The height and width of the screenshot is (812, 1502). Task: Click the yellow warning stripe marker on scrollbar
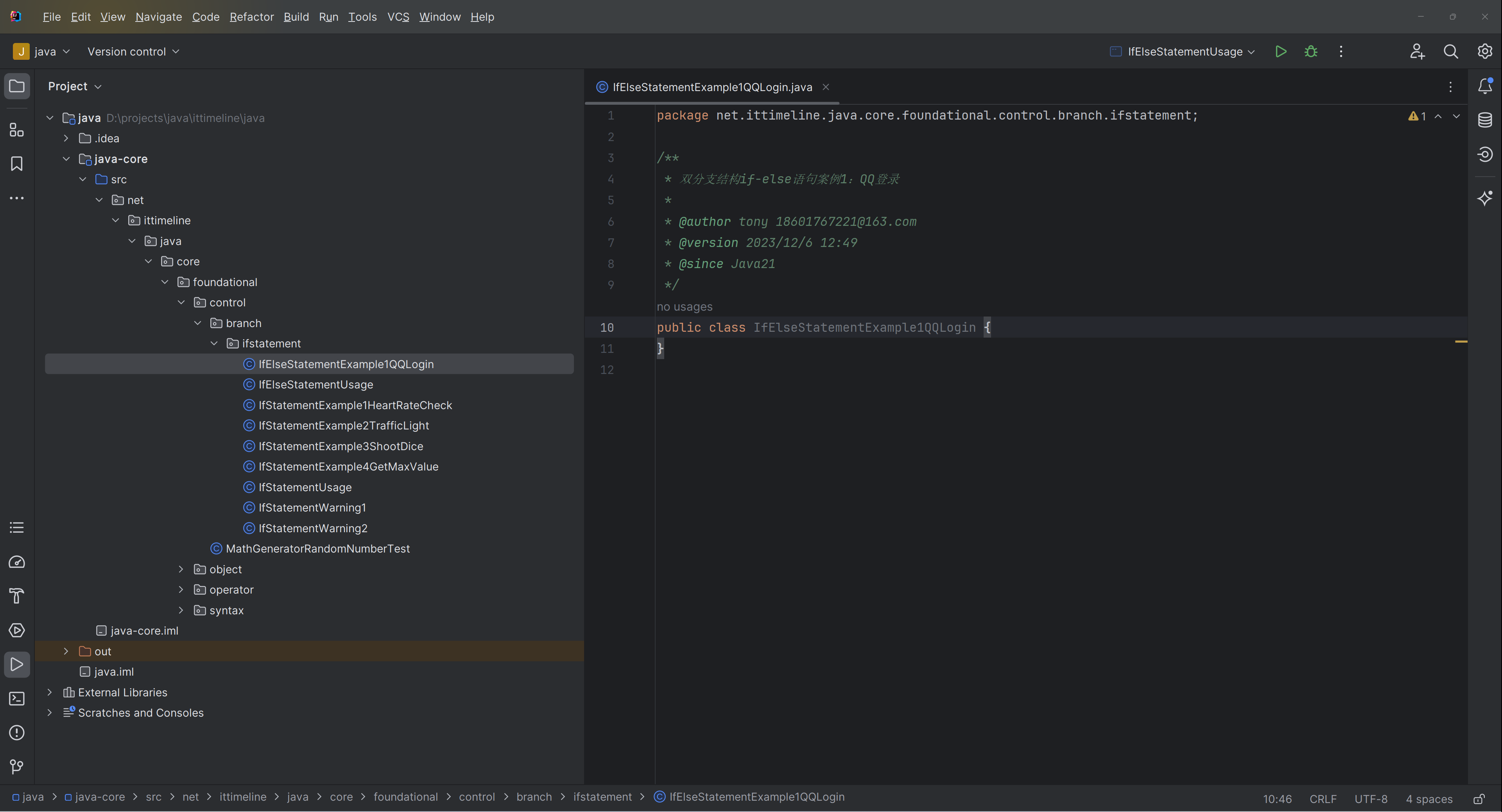tap(1461, 342)
